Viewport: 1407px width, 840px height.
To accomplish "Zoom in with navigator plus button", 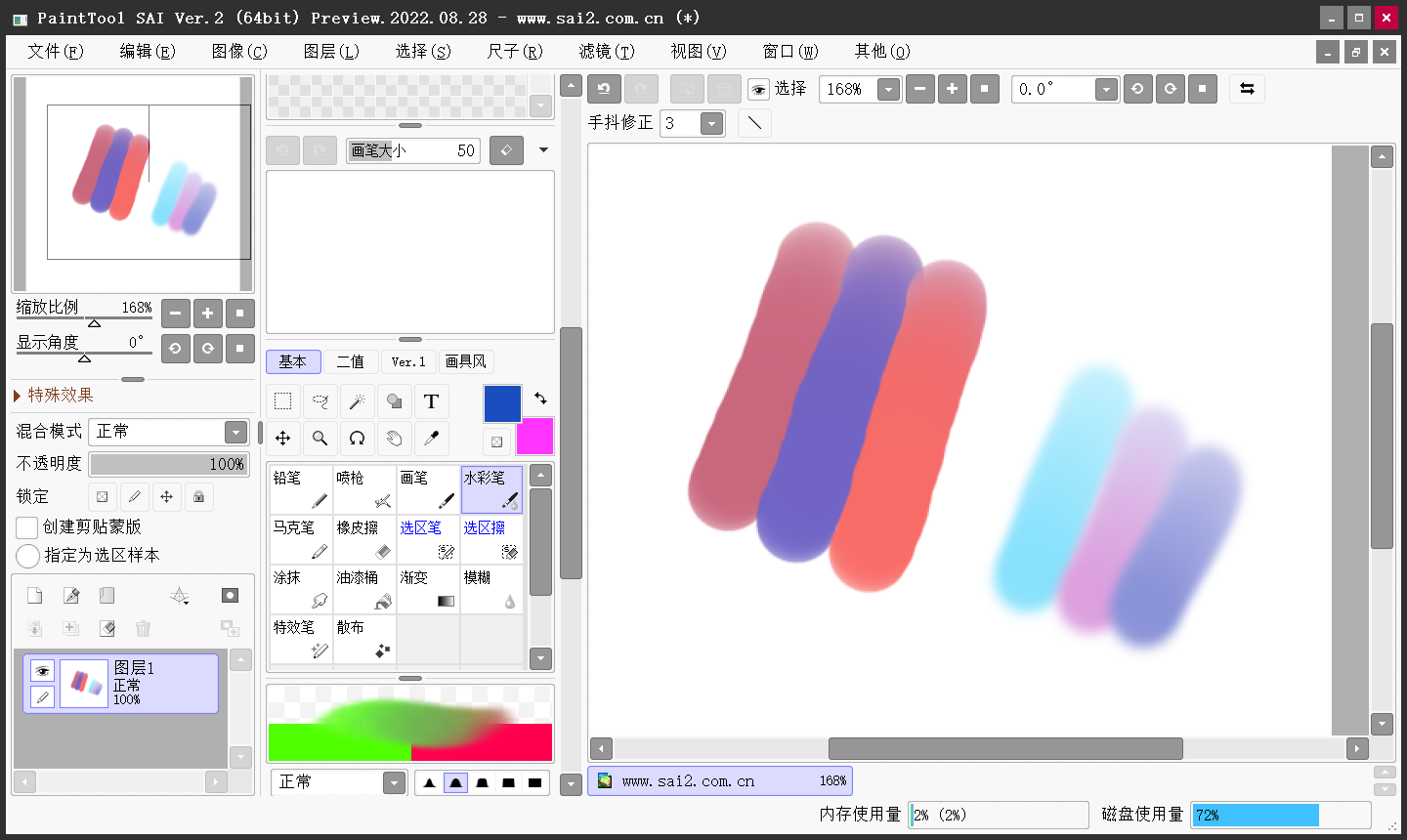I will 207,314.
